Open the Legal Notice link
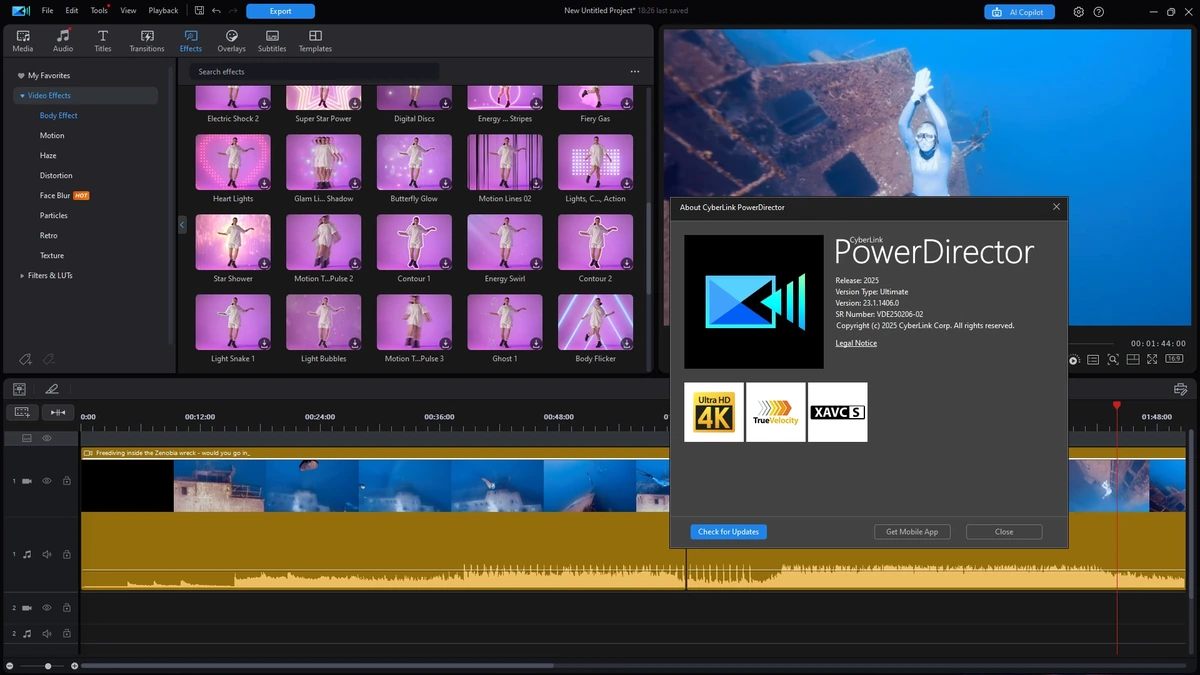The image size is (1200, 675). point(856,343)
